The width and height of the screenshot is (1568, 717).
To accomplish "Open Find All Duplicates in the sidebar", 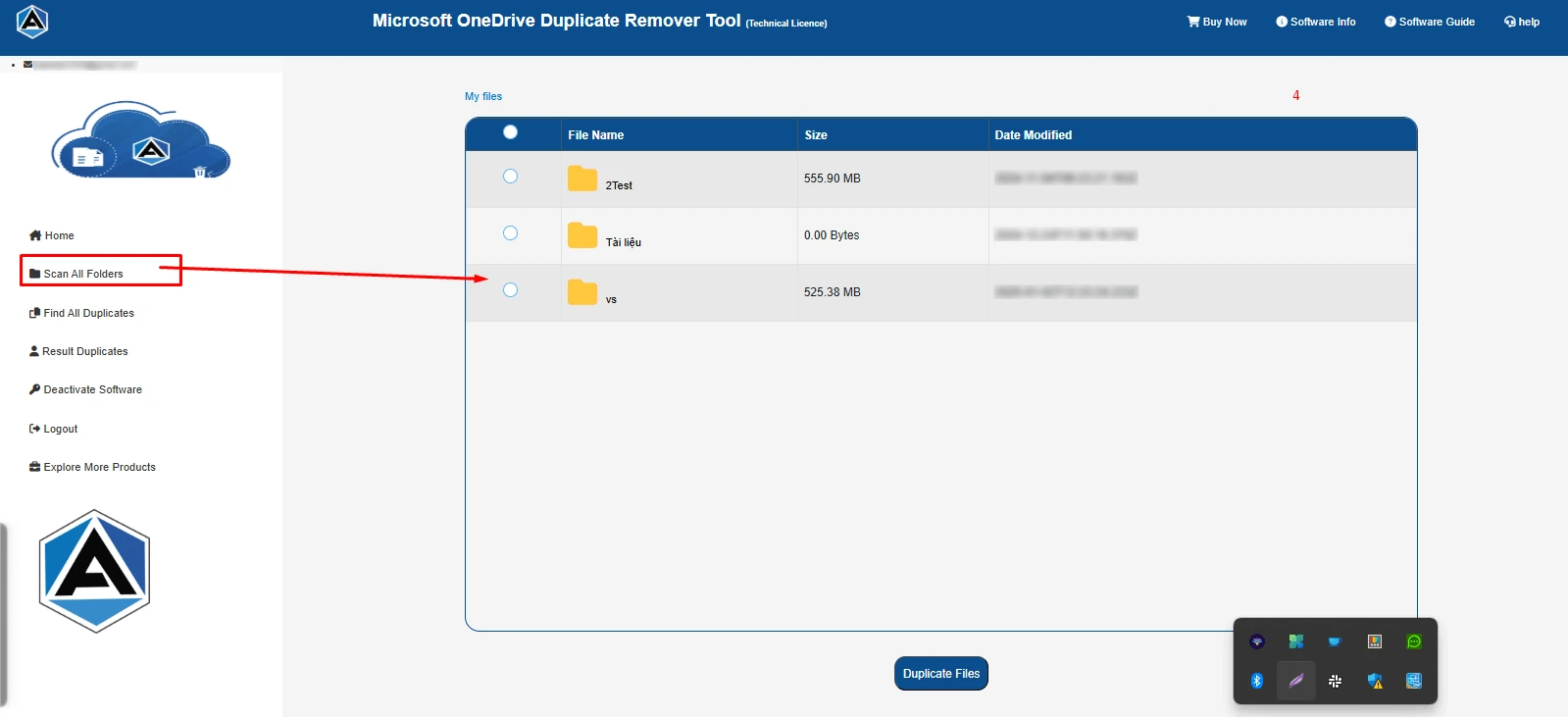I will (x=82, y=313).
